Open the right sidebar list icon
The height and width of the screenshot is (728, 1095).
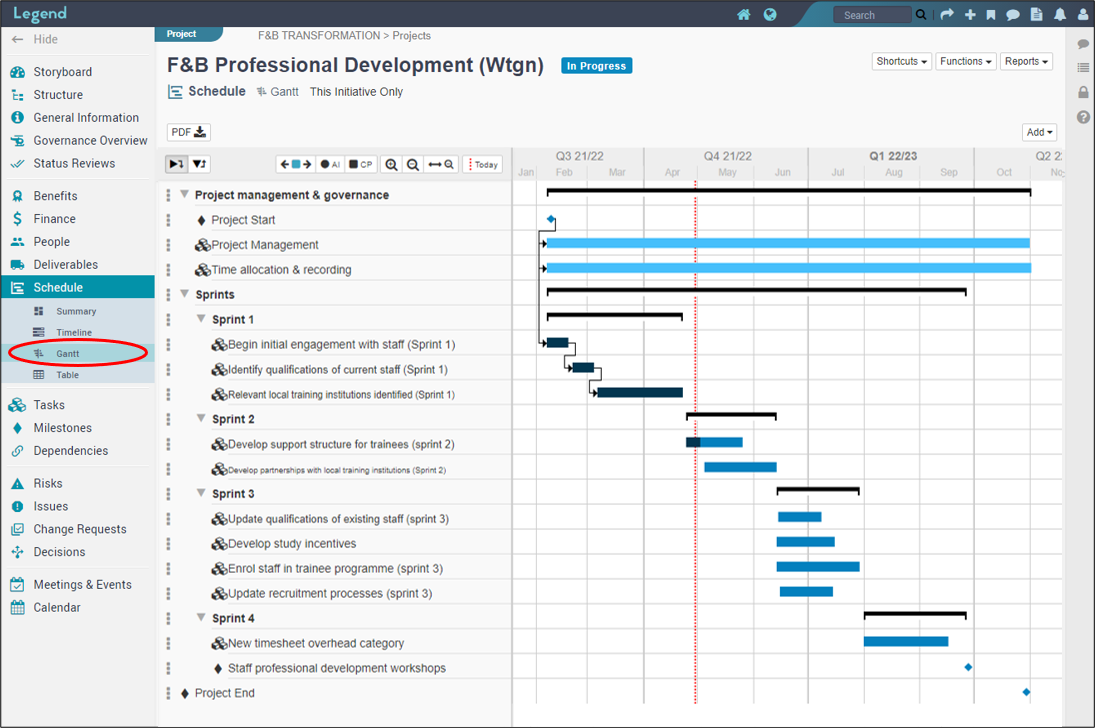(x=1083, y=68)
